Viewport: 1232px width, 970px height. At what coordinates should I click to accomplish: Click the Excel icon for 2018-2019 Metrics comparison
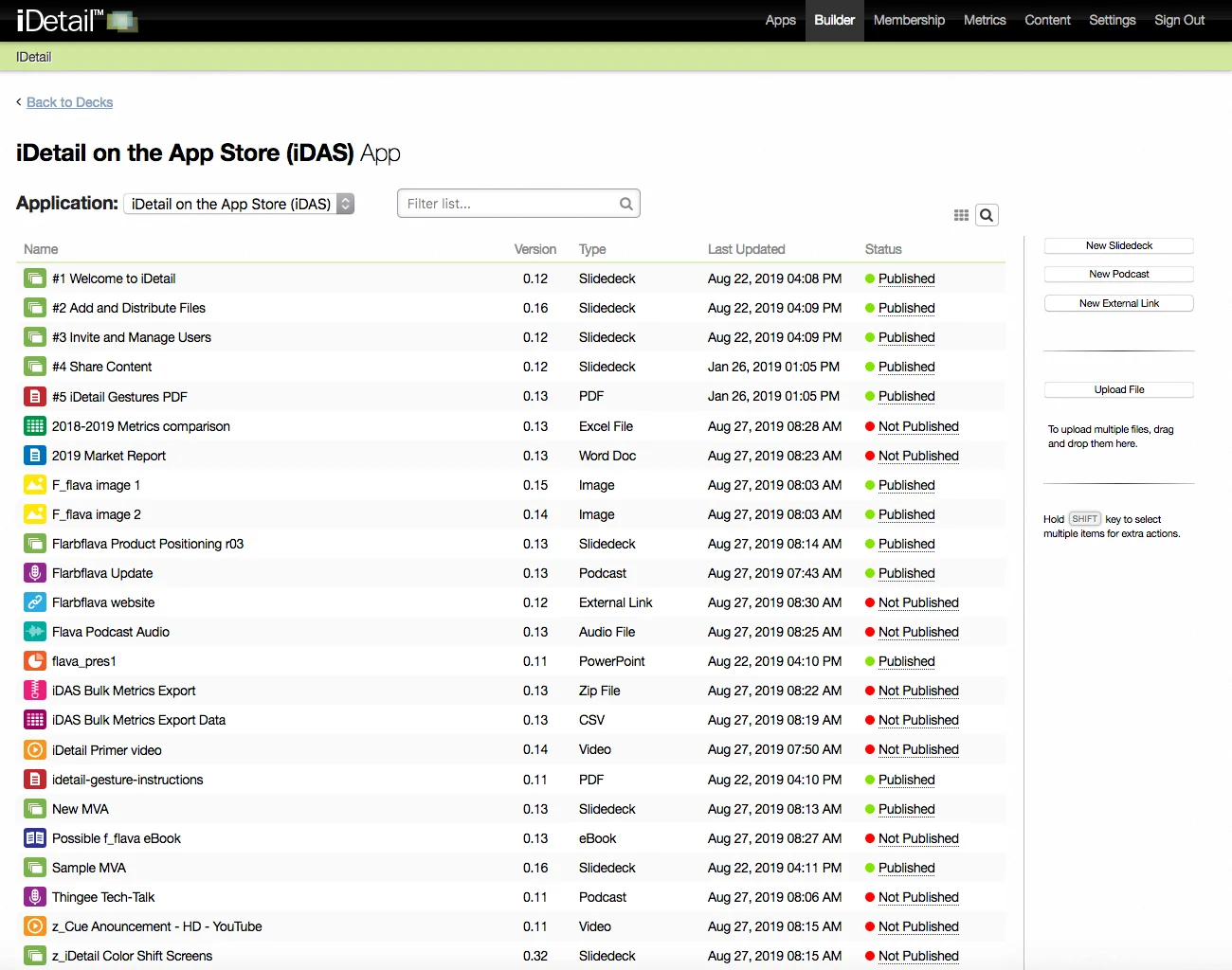(35, 426)
